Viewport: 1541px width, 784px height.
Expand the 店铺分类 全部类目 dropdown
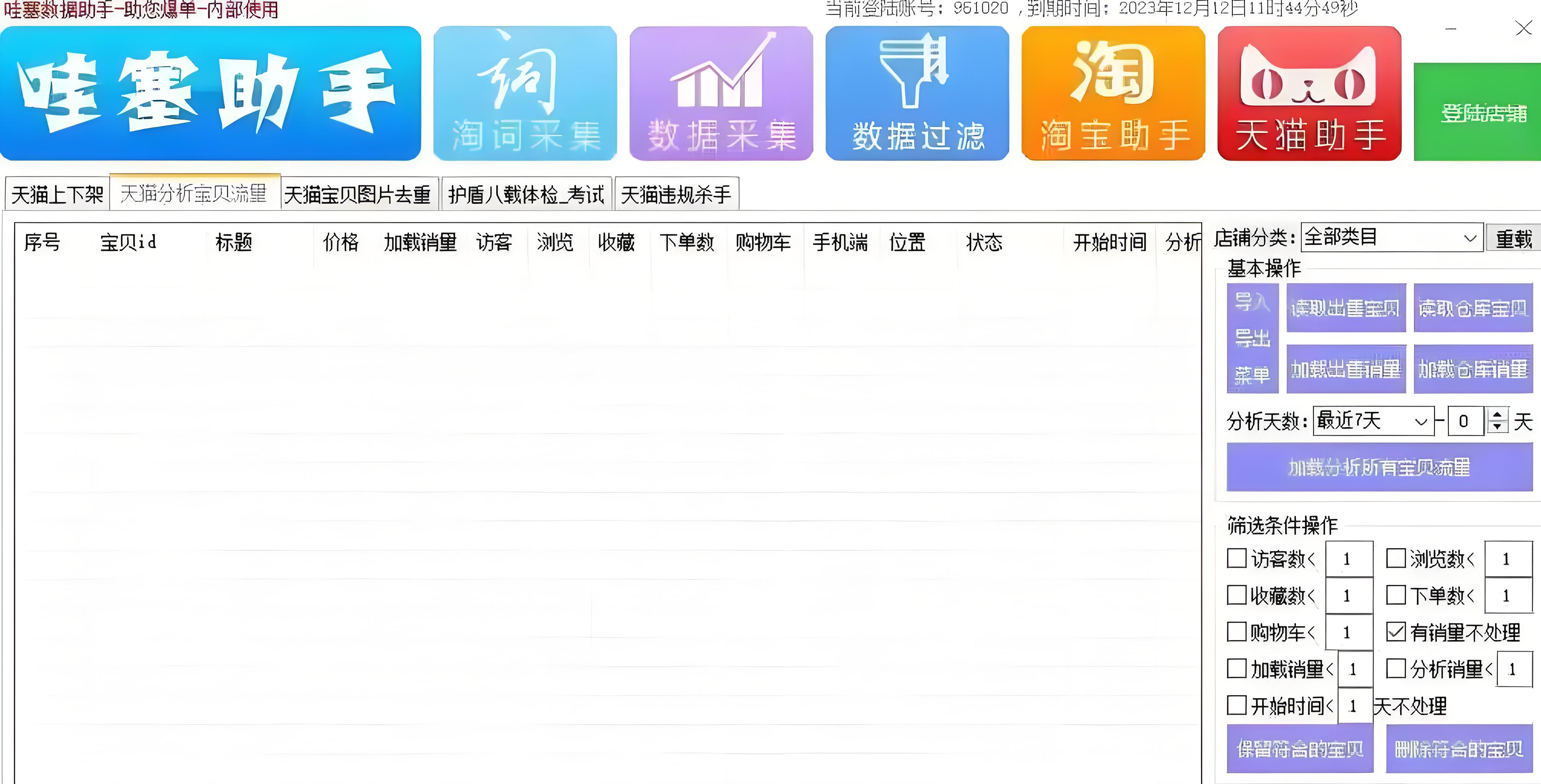click(1470, 238)
